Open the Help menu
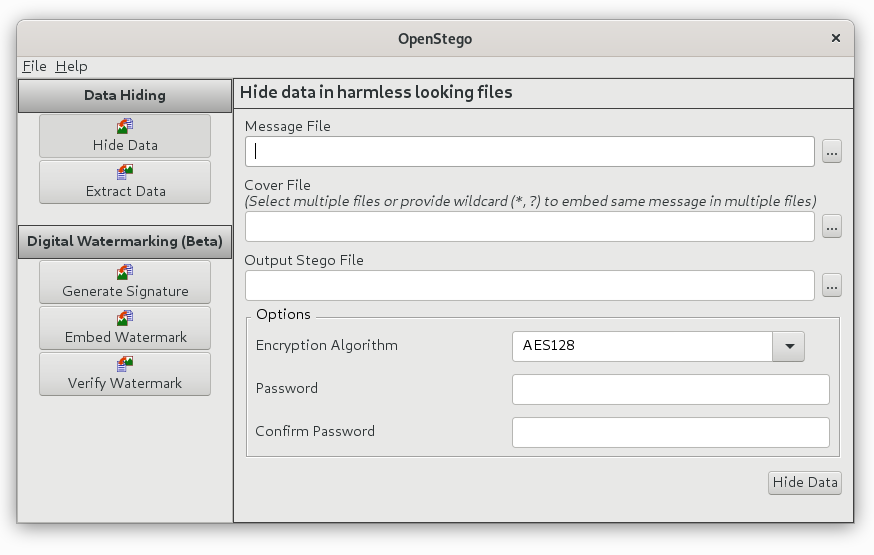The width and height of the screenshot is (874, 555). click(x=71, y=66)
